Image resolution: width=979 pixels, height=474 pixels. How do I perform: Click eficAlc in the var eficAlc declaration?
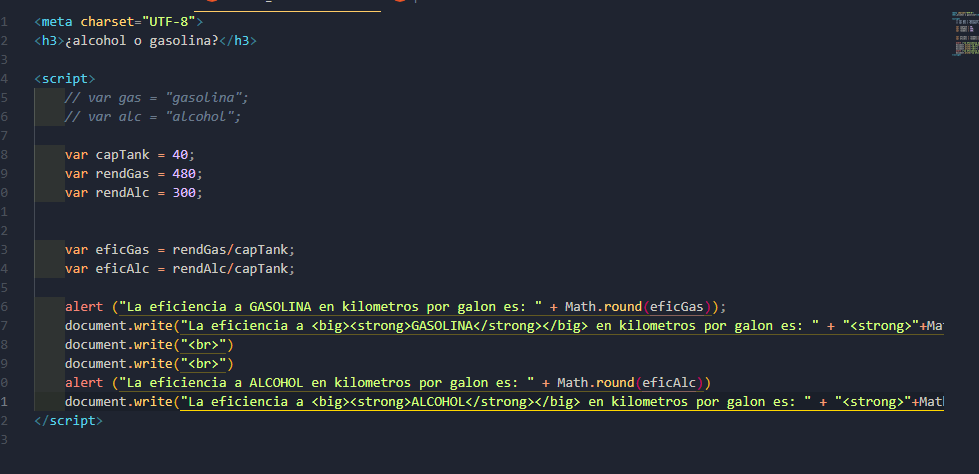point(122,269)
